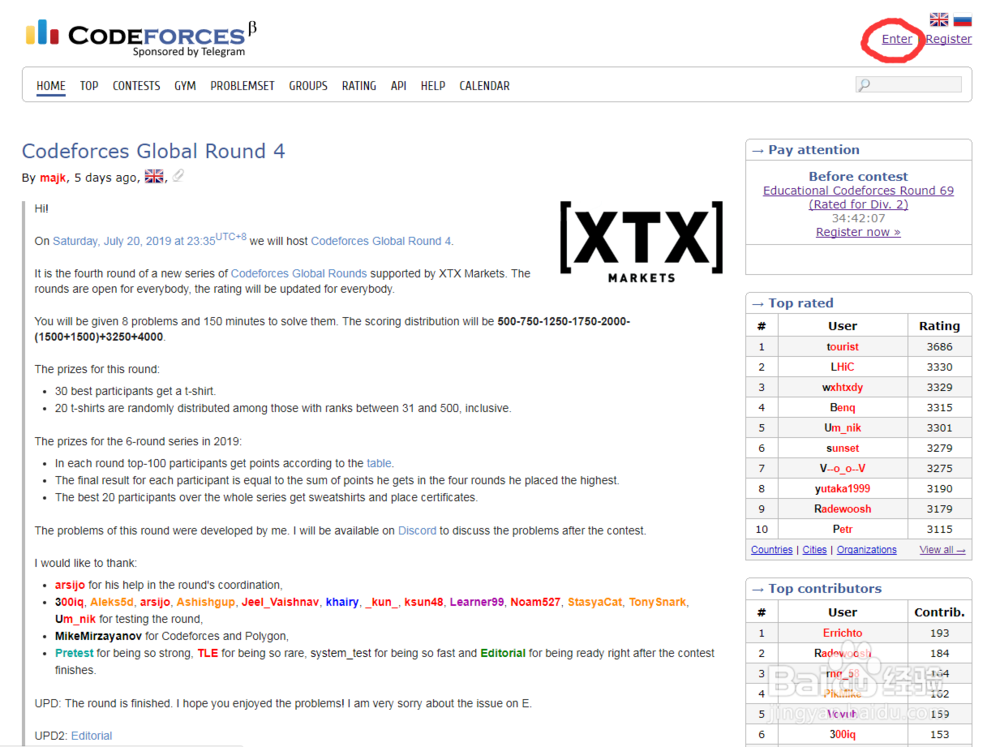Click the Rating column header in Top rated
The width and height of the screenshot is (1000, 747).
click(939, 326)
